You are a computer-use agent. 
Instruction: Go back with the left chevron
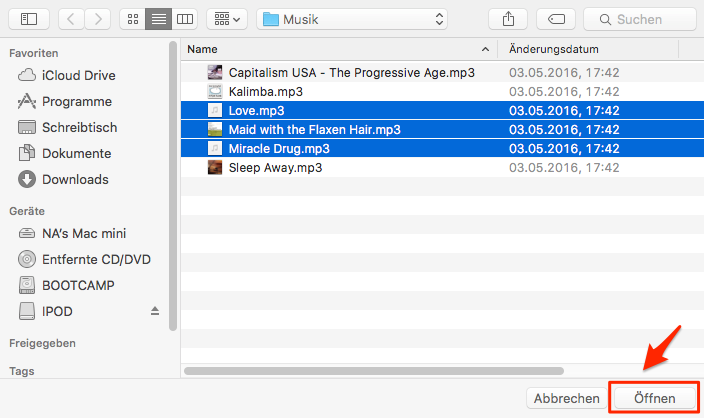71,19
